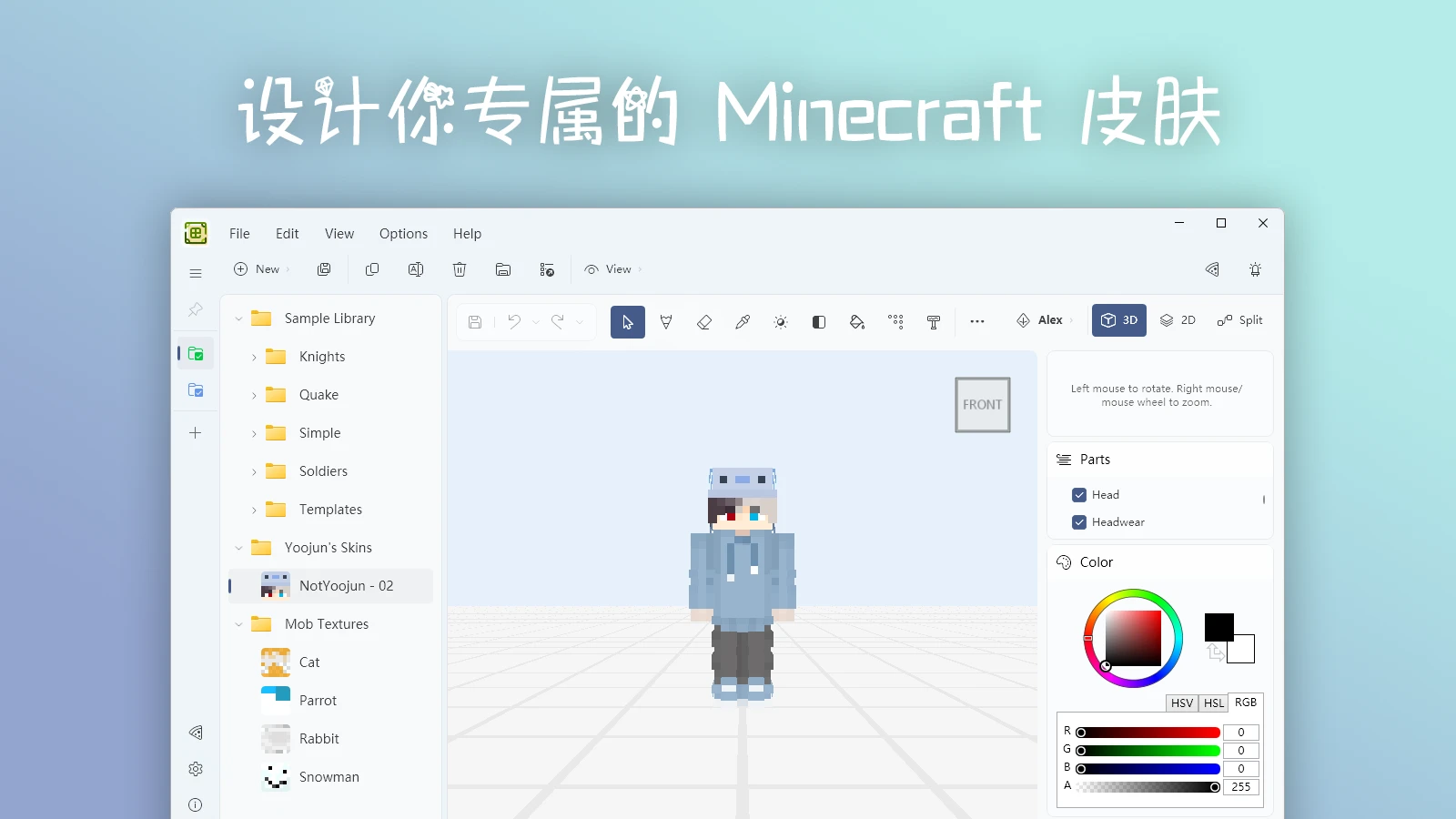Pick a color with the Eyedropper tool

[x=742, y=321]
